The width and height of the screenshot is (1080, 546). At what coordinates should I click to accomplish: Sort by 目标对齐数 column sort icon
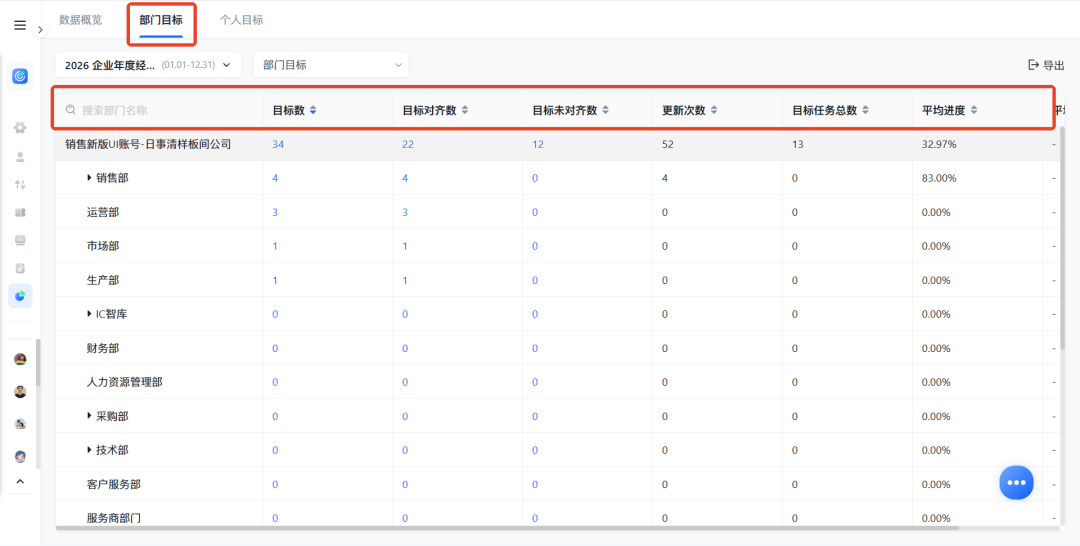(465, 110)
